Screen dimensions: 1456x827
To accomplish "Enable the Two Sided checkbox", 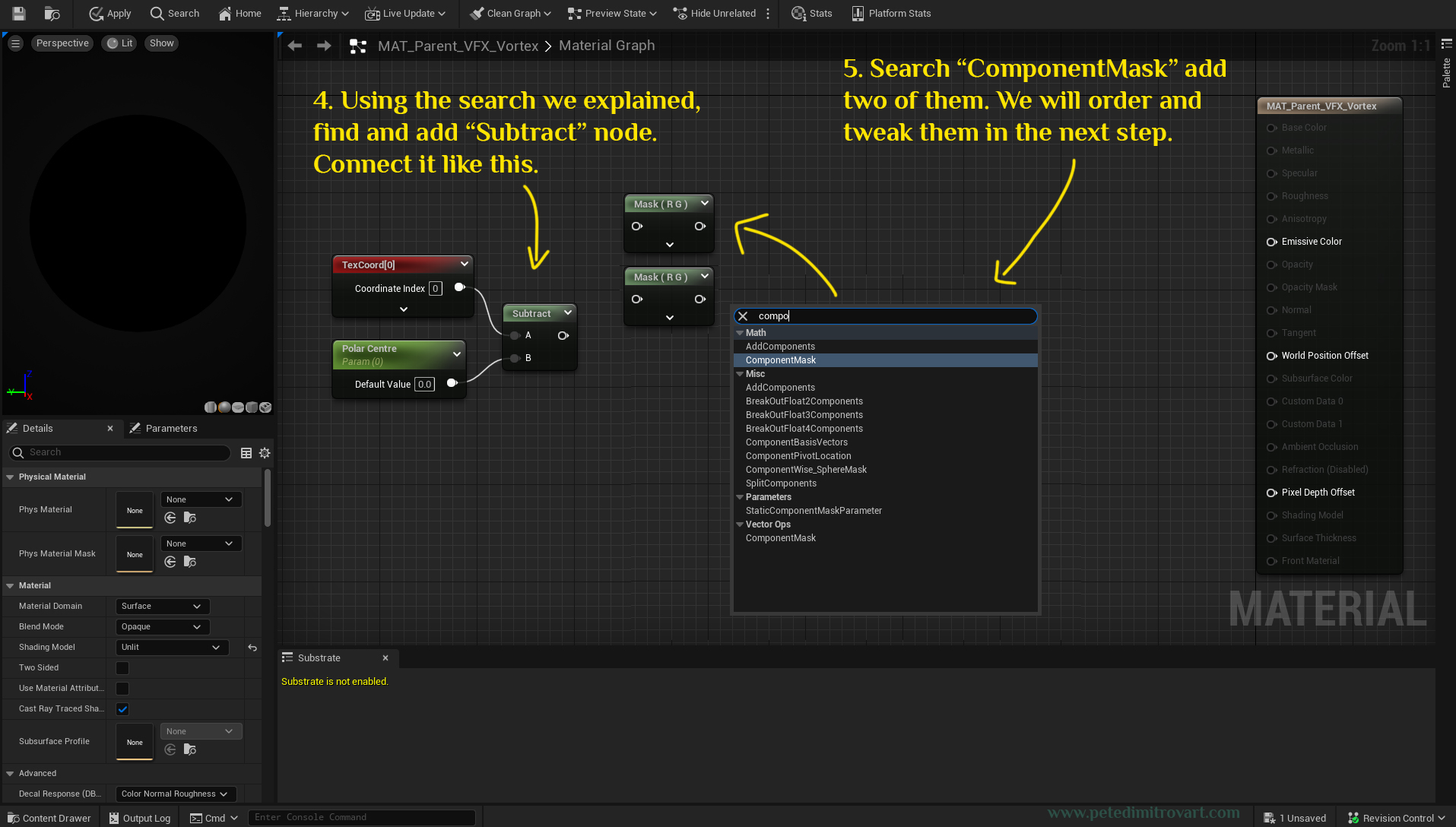I will pos(122,668).
